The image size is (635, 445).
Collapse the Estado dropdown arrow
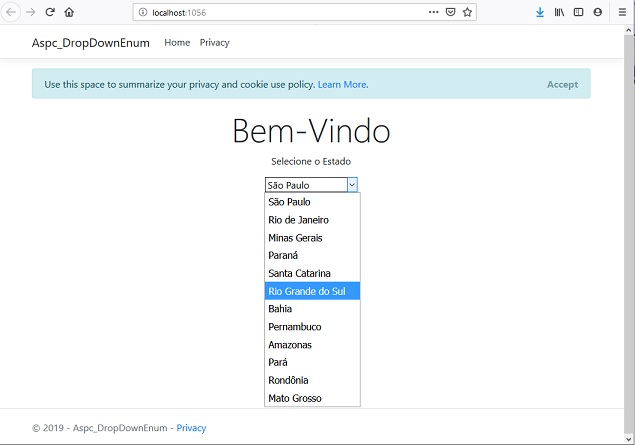point(352,185)
